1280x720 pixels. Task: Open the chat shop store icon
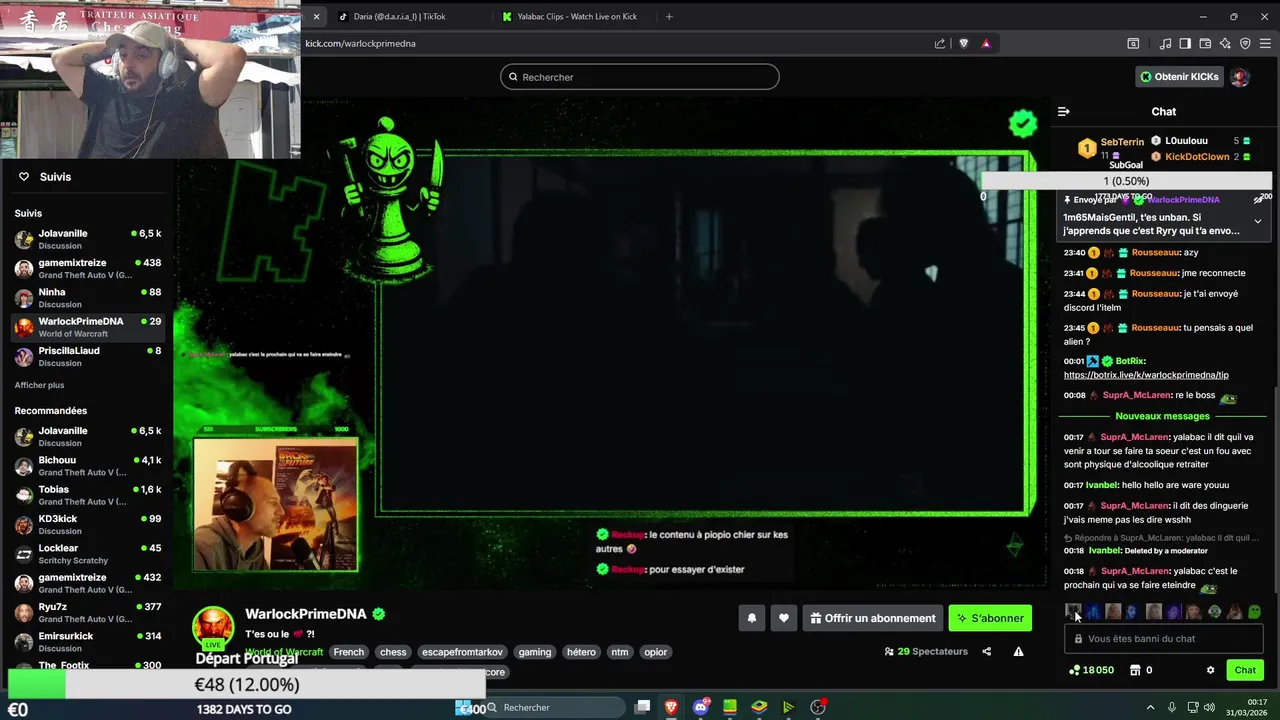pos(1135,670)
